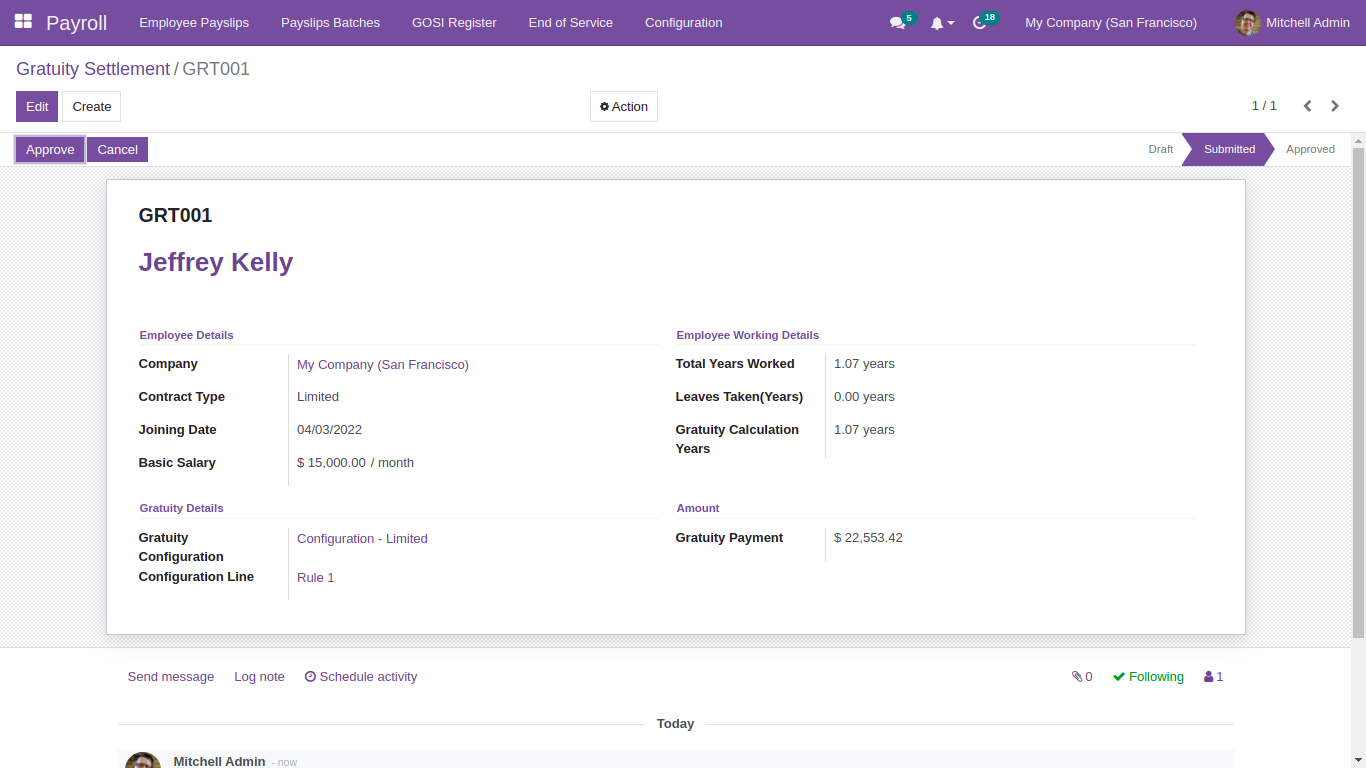Open the activities clock showing 18
Image resolution: width=1366 pixels, height=768 pixels.
[x=979, y=22]
